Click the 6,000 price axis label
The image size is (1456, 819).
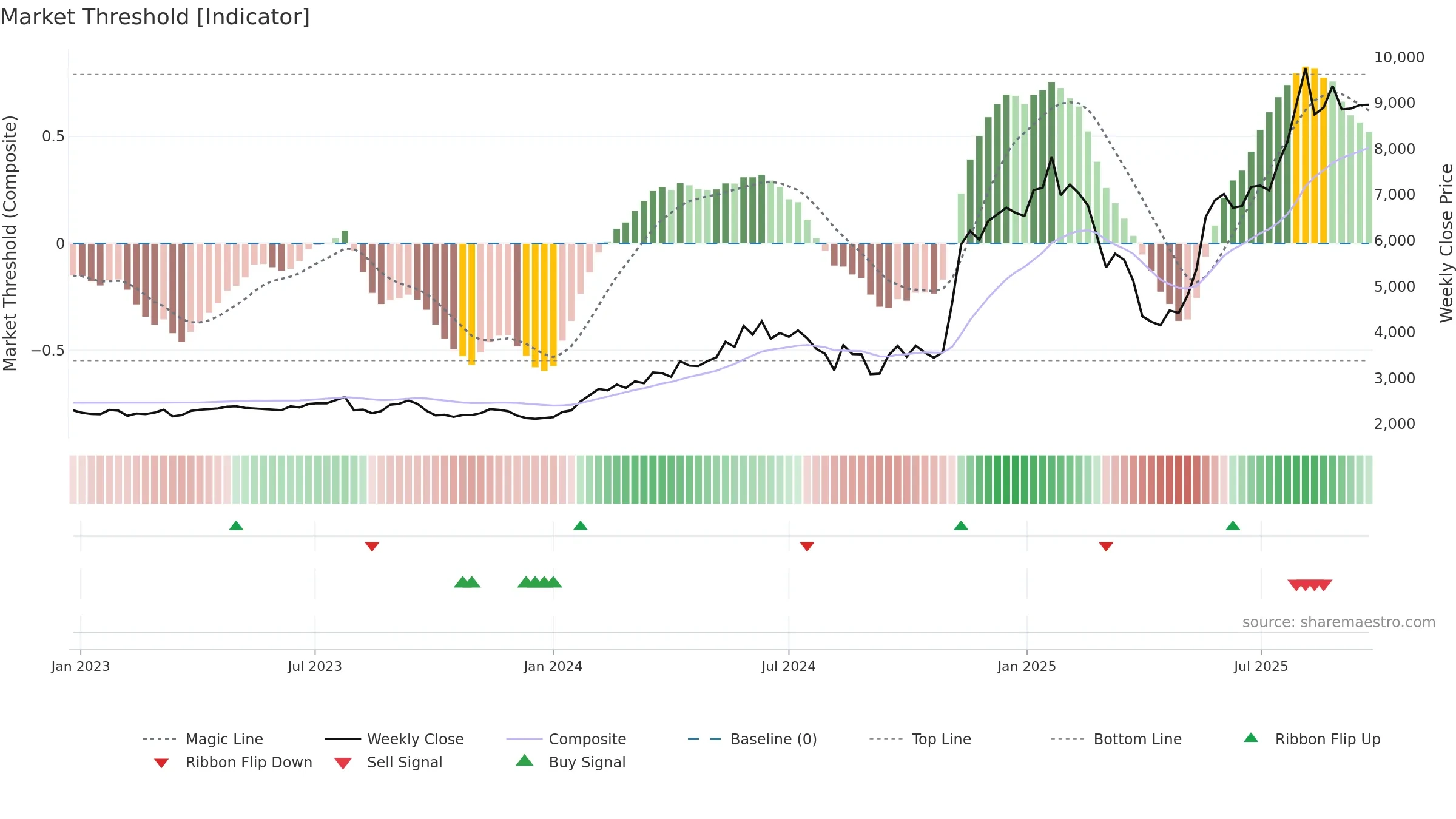[1395, 241]
